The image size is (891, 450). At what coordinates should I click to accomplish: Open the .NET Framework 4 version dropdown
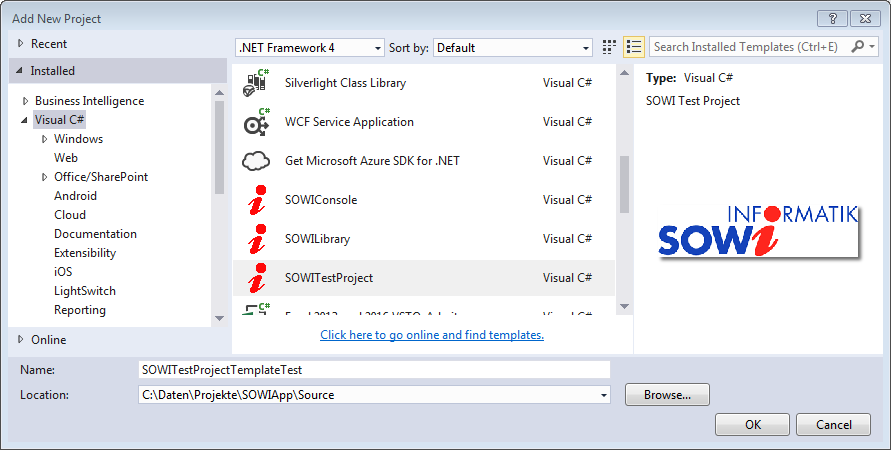pyautogui.click(x=309, y=48)
